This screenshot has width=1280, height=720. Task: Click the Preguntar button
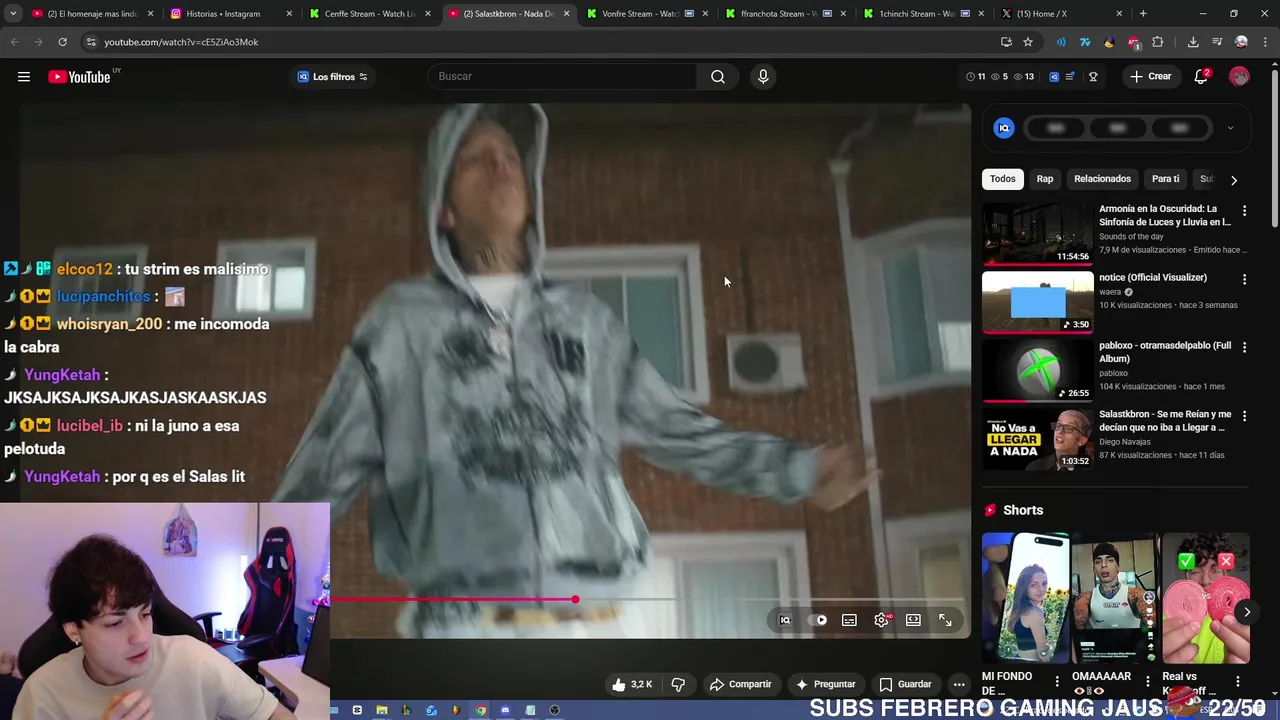(x=826, y=685)
